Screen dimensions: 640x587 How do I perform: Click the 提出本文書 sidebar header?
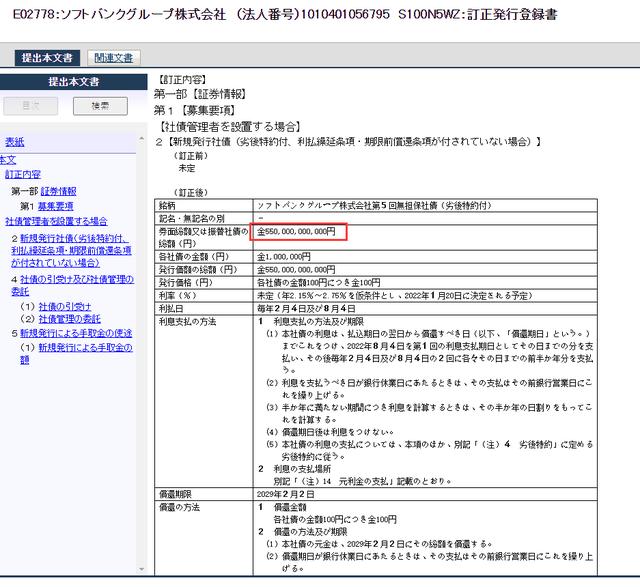click(x=73, y=82)
